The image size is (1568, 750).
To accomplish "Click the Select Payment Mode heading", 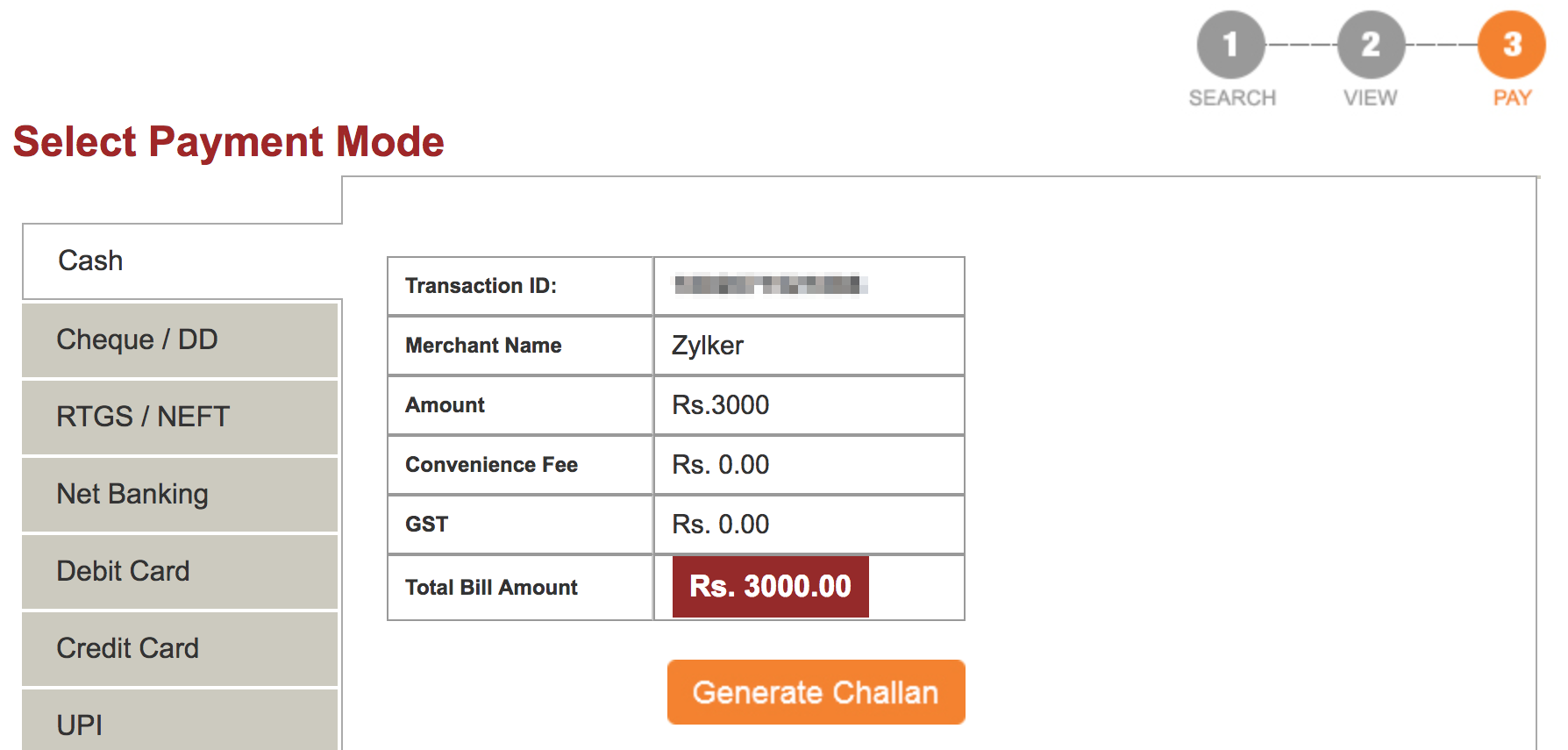I will 229,142.
